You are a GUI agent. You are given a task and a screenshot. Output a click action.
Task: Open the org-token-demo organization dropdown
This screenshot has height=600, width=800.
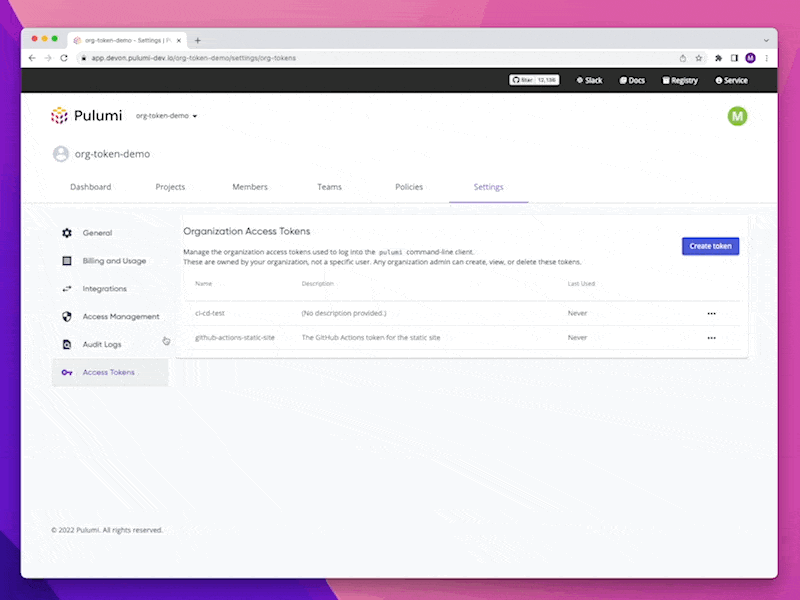(x=166, y=116)
